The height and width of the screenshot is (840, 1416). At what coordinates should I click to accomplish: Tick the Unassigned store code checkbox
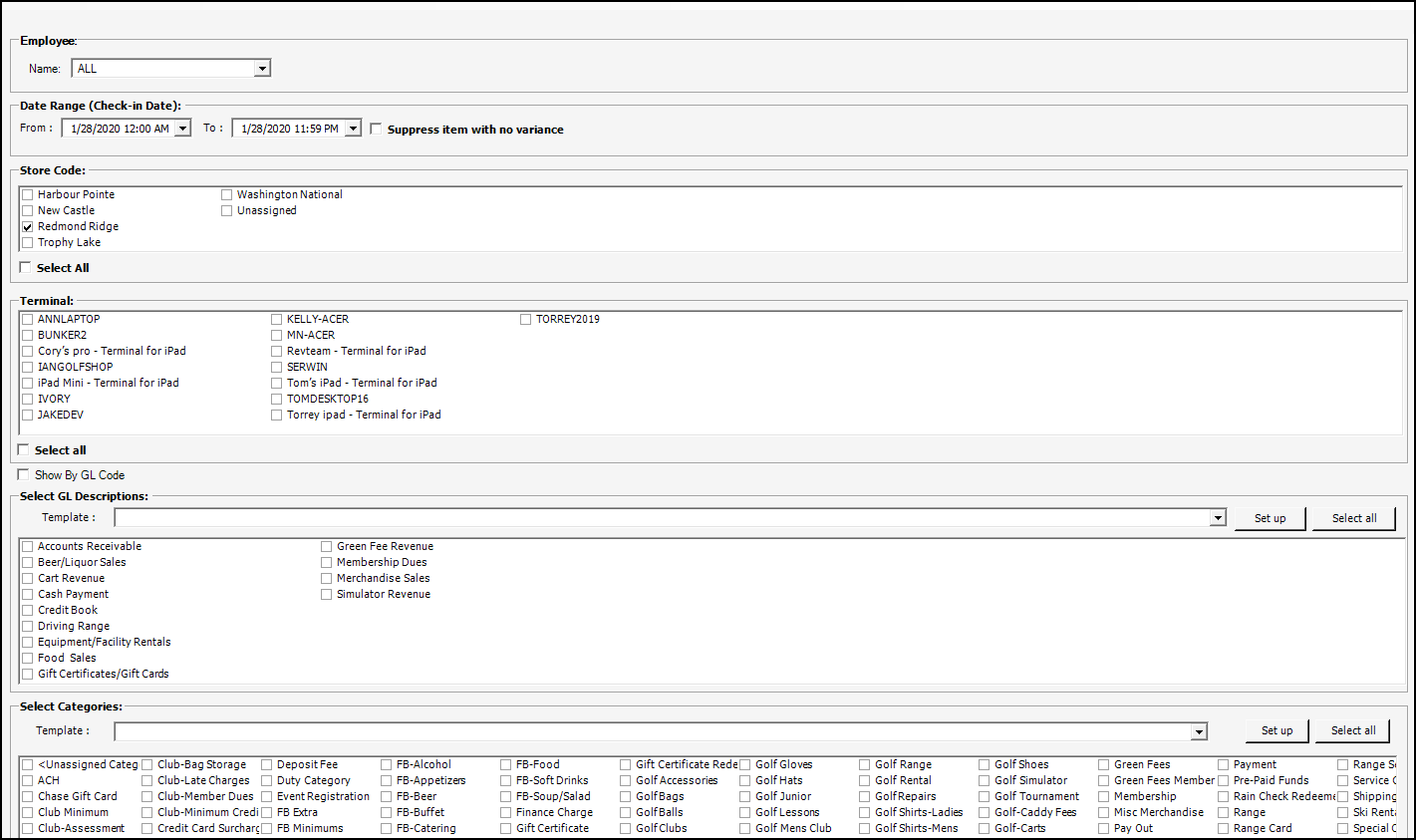point(227,211)
